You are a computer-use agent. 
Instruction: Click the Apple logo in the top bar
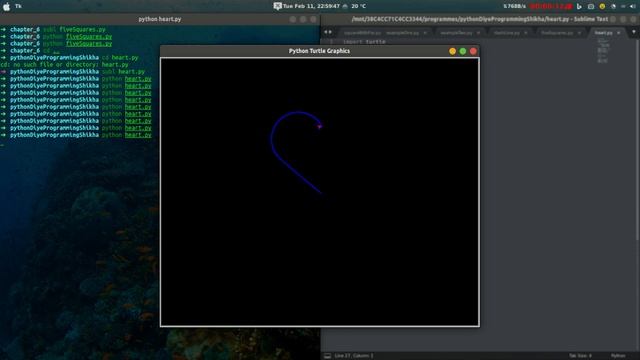6,6
